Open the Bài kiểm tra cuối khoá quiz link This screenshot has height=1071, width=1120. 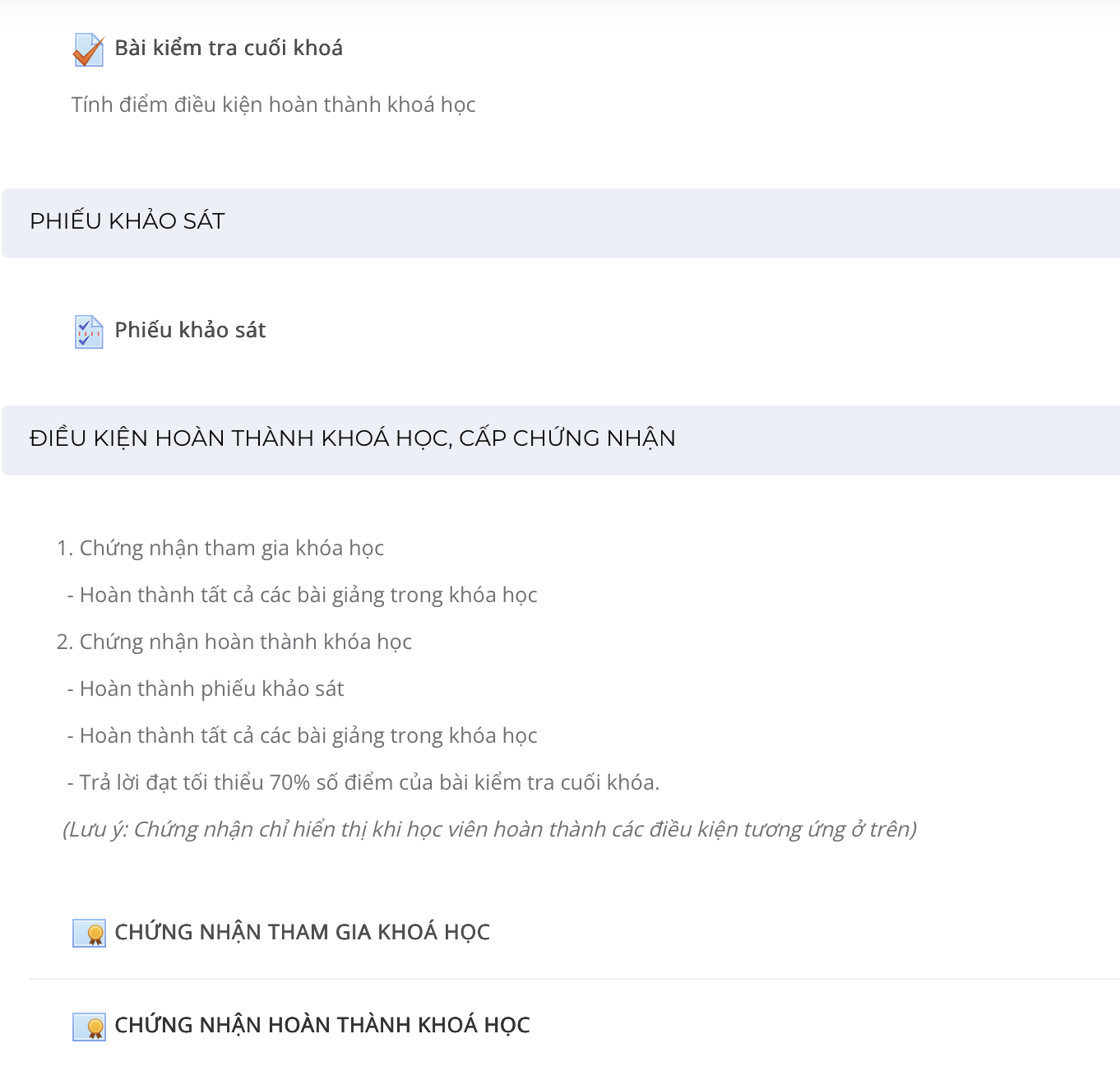click(x=229, y=48)
